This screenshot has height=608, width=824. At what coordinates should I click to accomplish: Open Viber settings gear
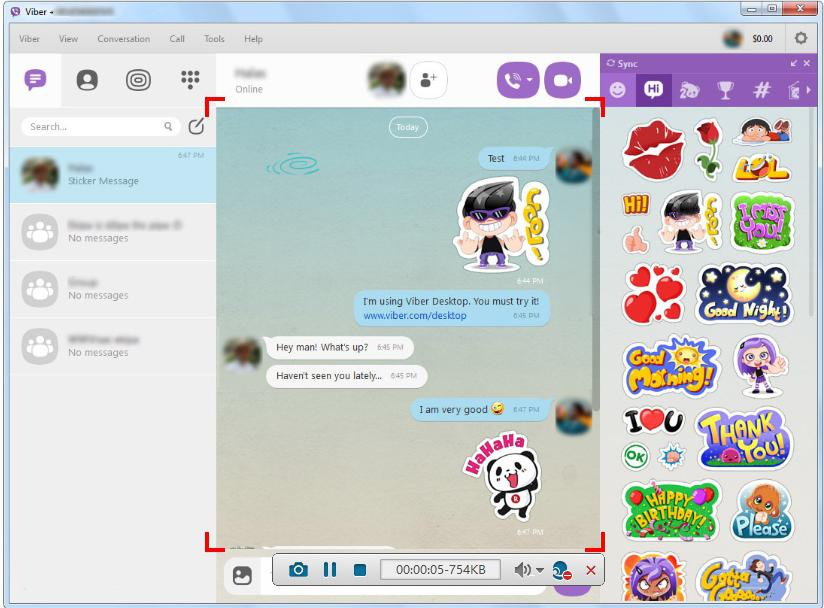pos(799,38)
